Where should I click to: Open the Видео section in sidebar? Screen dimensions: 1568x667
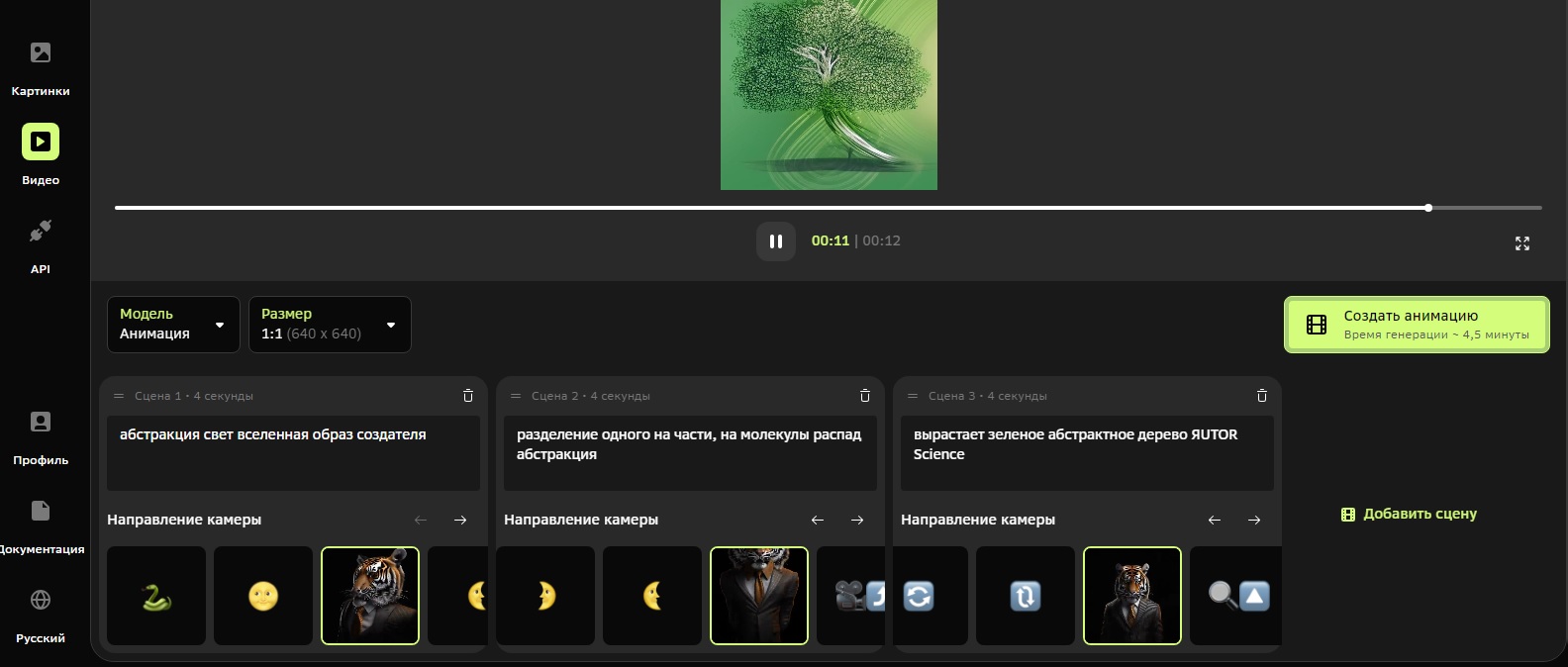click(41, 153)
